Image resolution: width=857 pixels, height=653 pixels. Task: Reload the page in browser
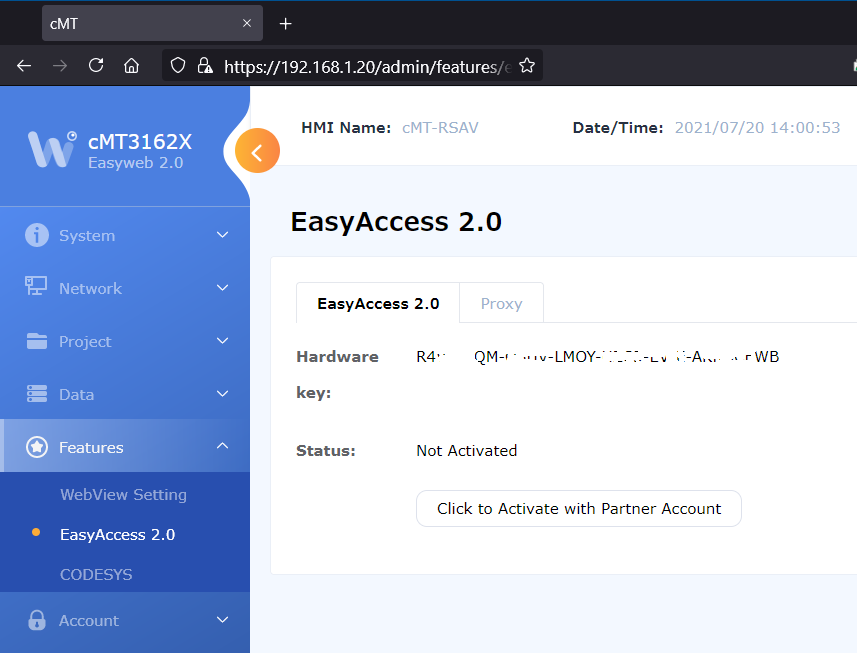click(x=96, y=66)
